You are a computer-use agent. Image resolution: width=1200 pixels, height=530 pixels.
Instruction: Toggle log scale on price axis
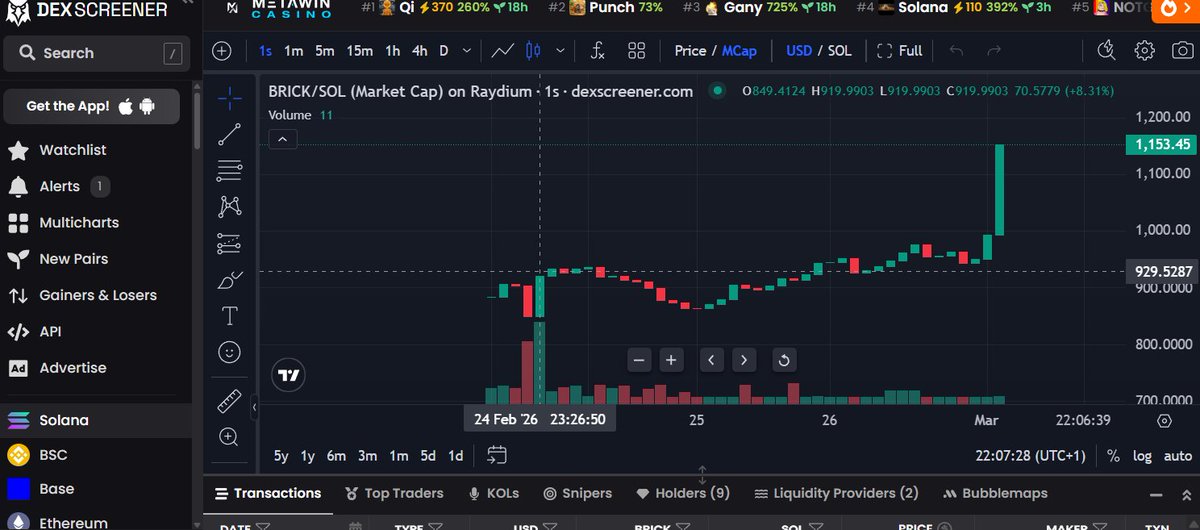click(x=1143, y=456)
